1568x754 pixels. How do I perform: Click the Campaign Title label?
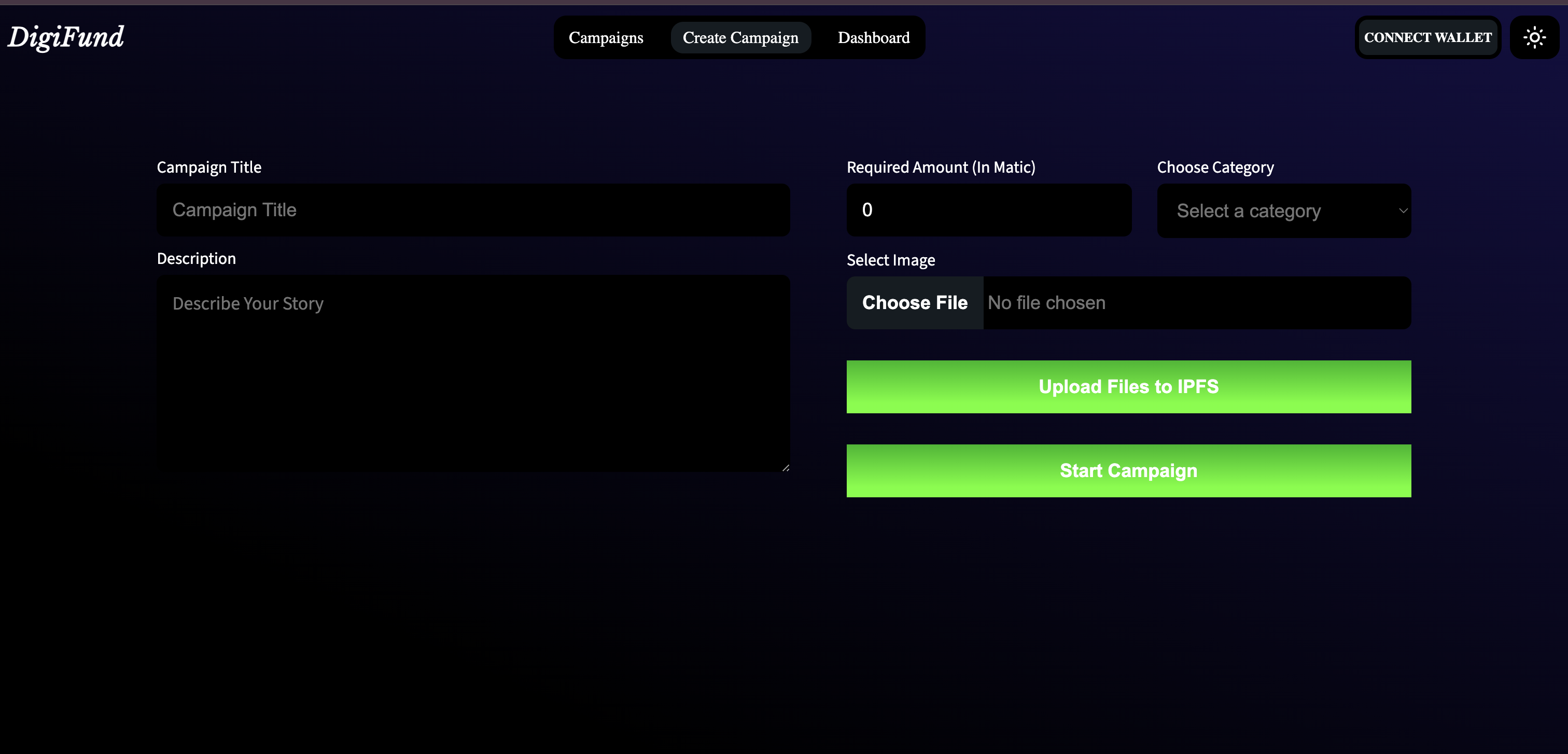click(209, 167)
